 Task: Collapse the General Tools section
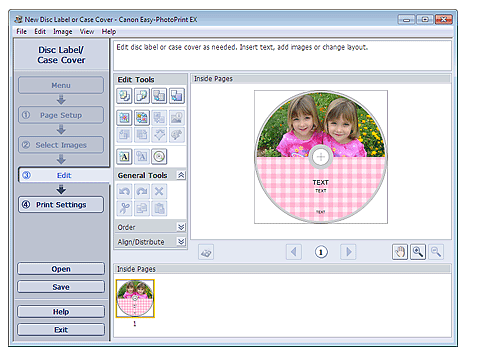point(181,175)
